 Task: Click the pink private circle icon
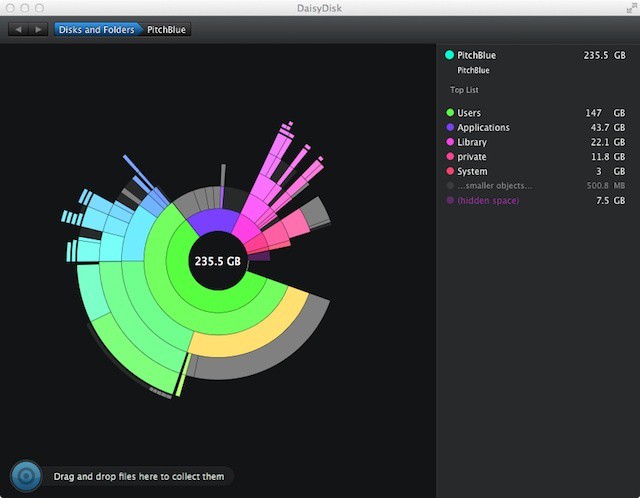[x=450, y=157]
